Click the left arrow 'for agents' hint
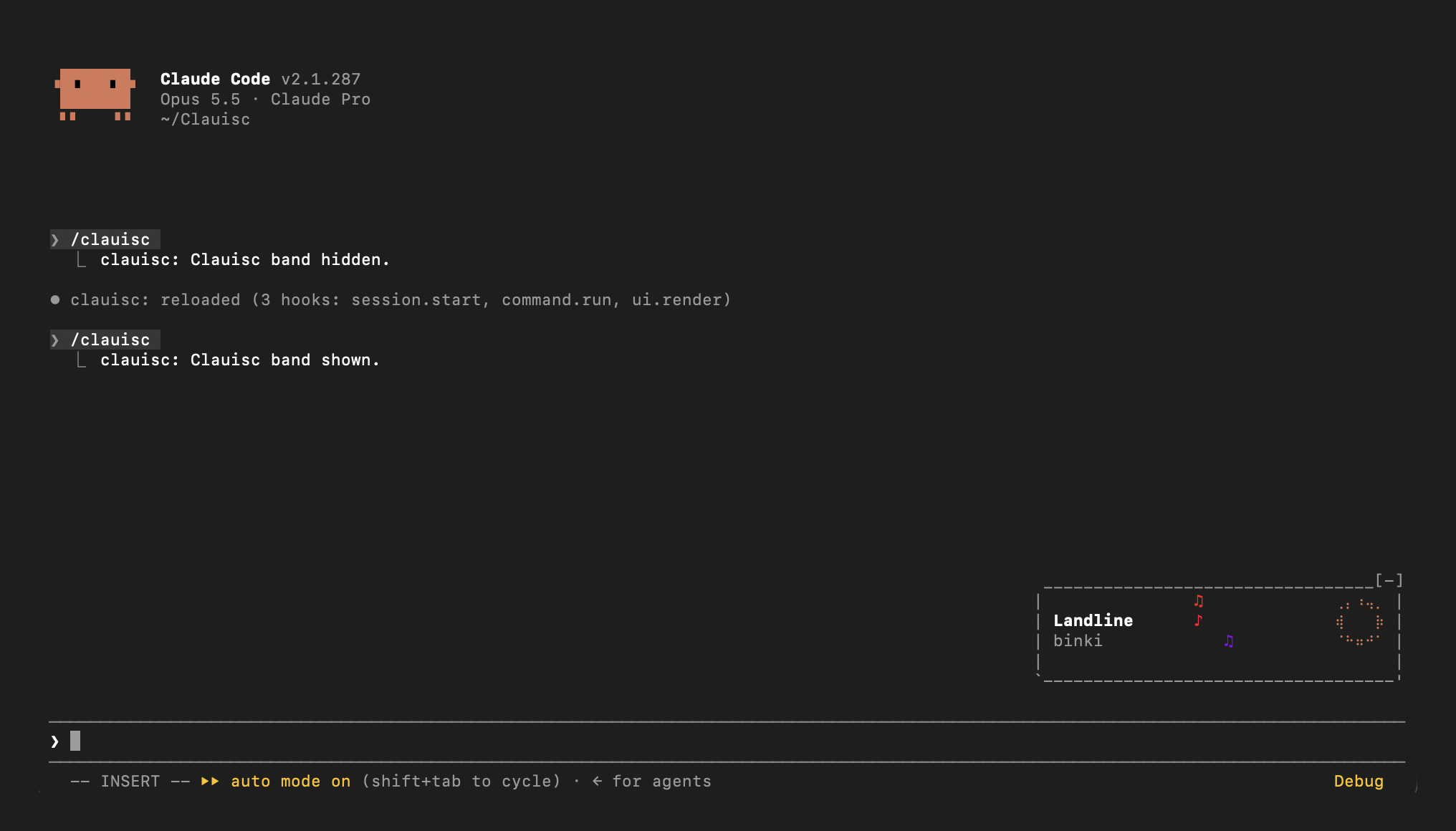Screen dimensions: 1456x831 pyautogui.click(x=651, y=782)
